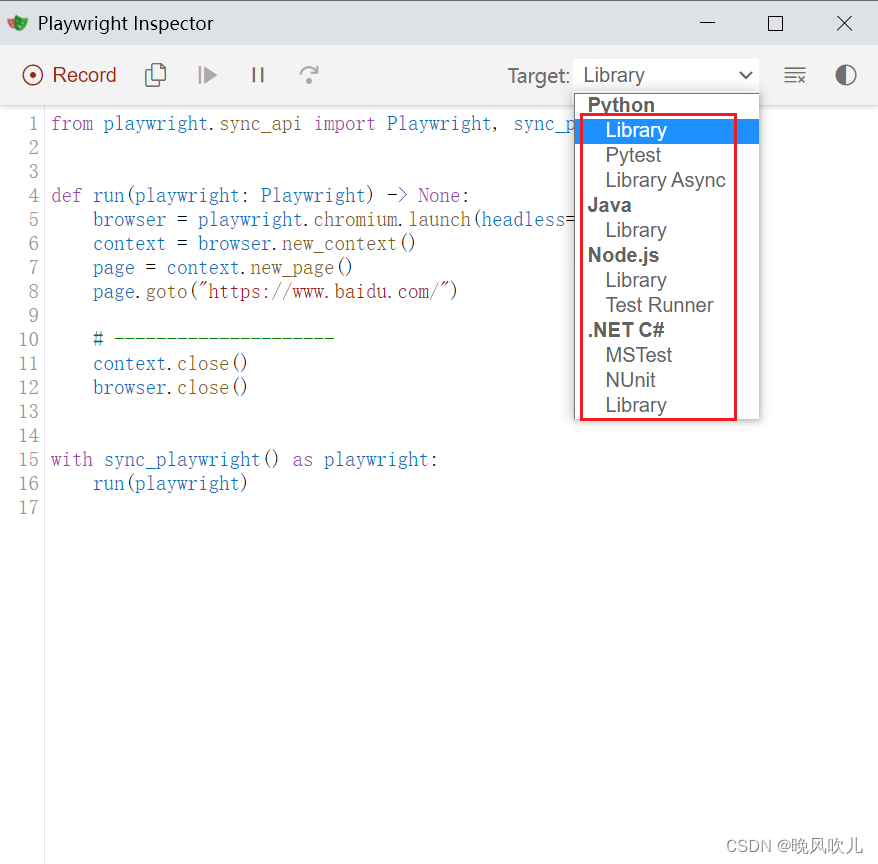Step over using the curved arrow icon
878x864 pixels.
[x=309, y=75]
